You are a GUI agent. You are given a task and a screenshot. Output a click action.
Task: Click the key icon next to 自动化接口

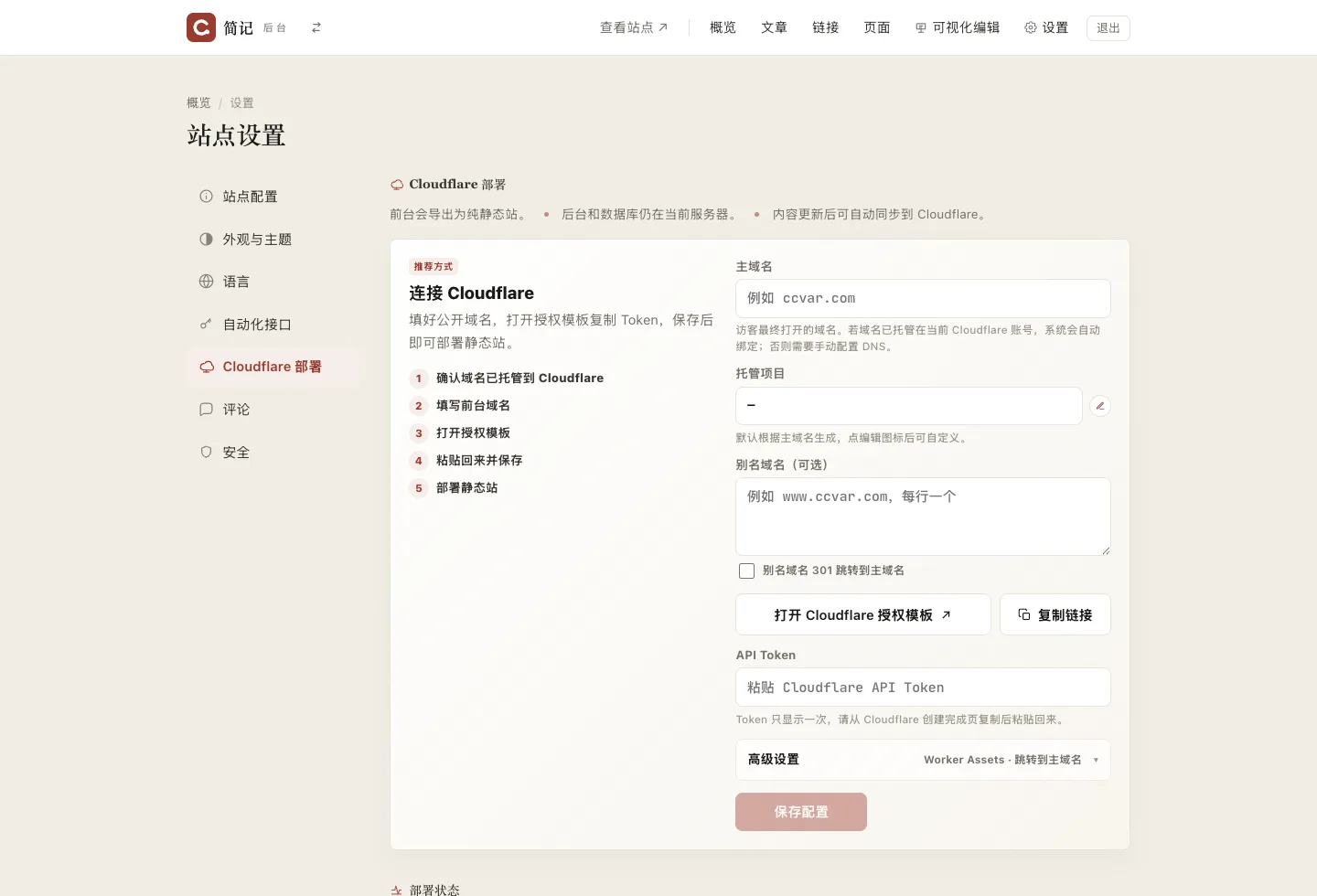206,325
